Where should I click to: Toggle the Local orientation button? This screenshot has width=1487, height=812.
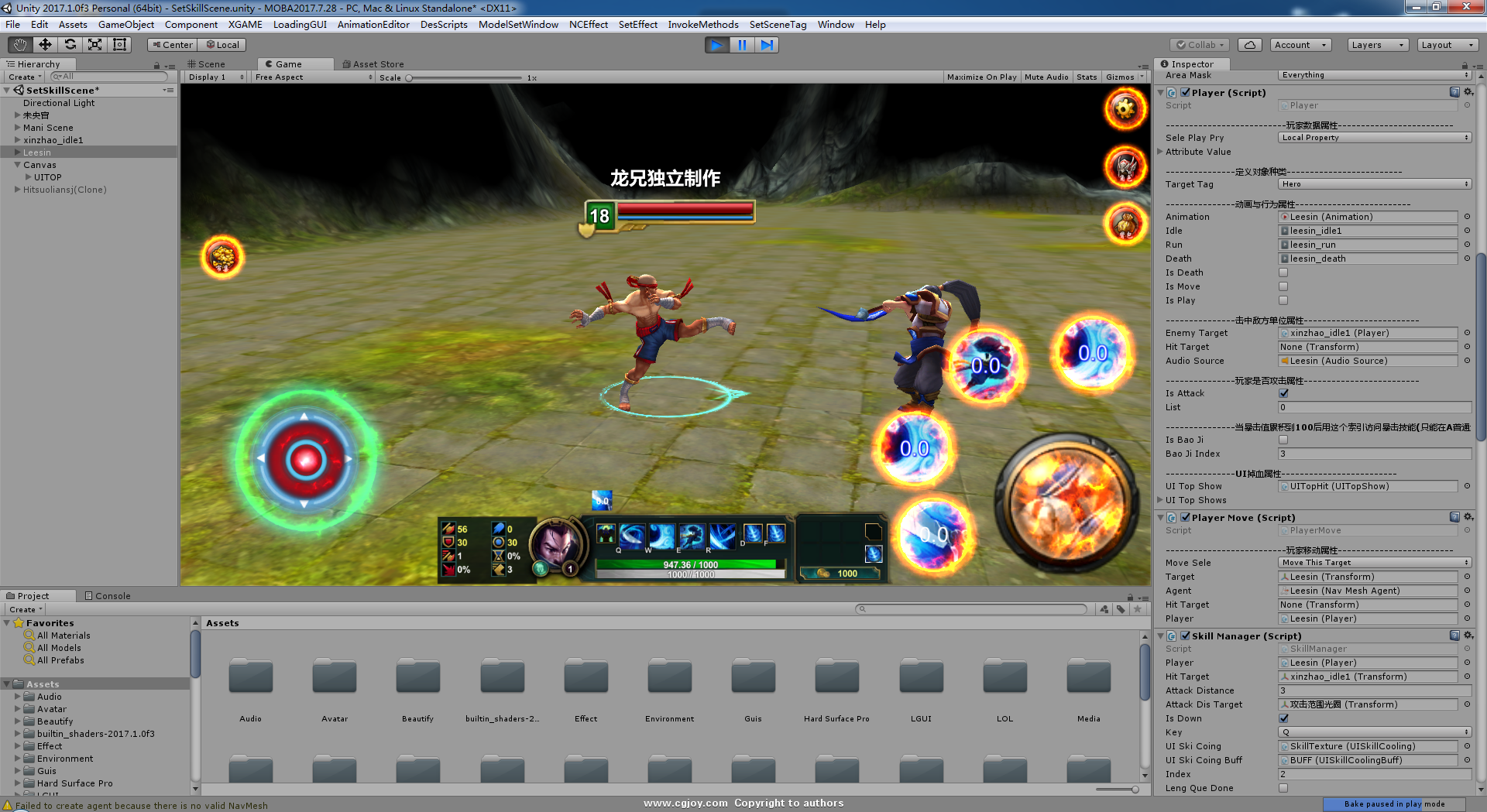point(222,45)
